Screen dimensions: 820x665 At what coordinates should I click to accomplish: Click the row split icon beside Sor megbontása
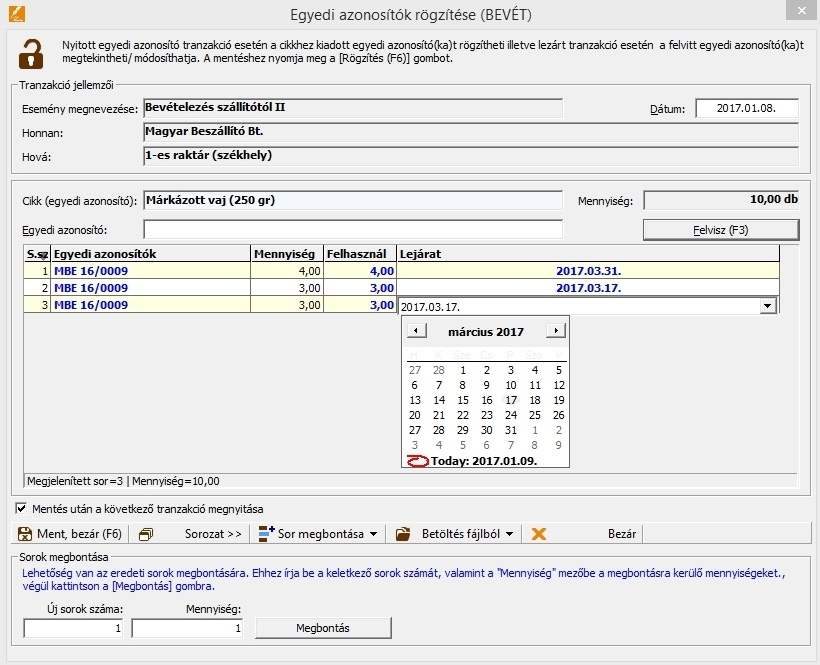click(x=266, y=534)
